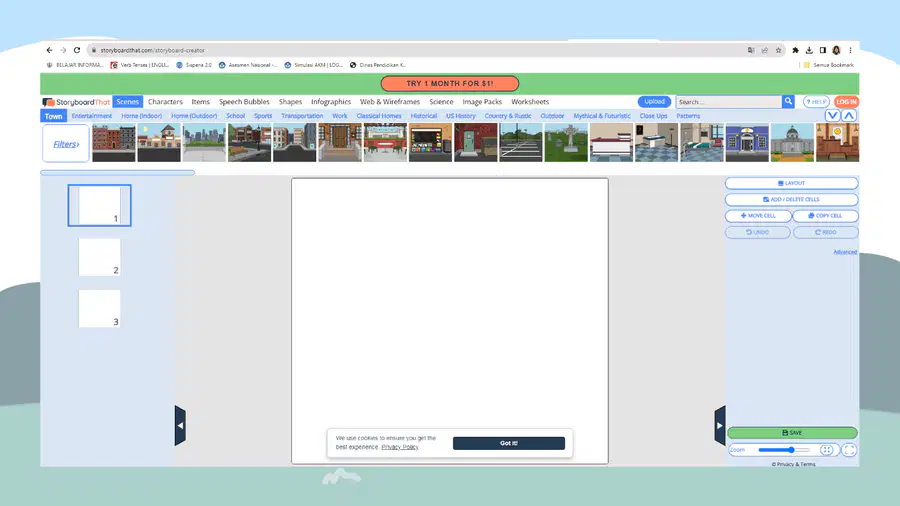Adjust the Zoom slider handle
The height and width of the screenshot is (506, 900).
pos(791,450)
